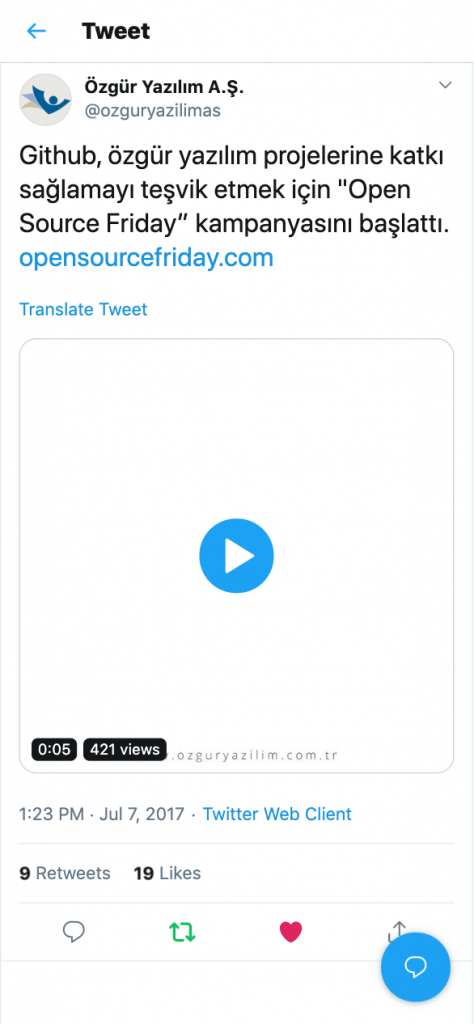Click the 0:05 video duration label

point(54,750)
